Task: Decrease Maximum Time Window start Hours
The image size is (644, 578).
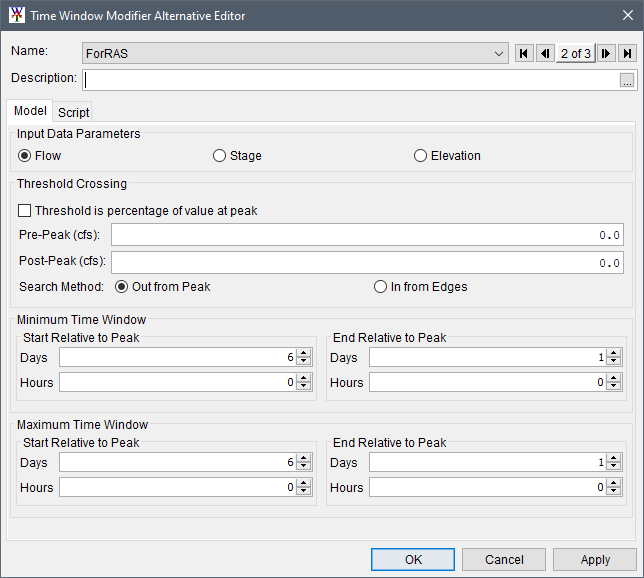Action: [303, 492]
